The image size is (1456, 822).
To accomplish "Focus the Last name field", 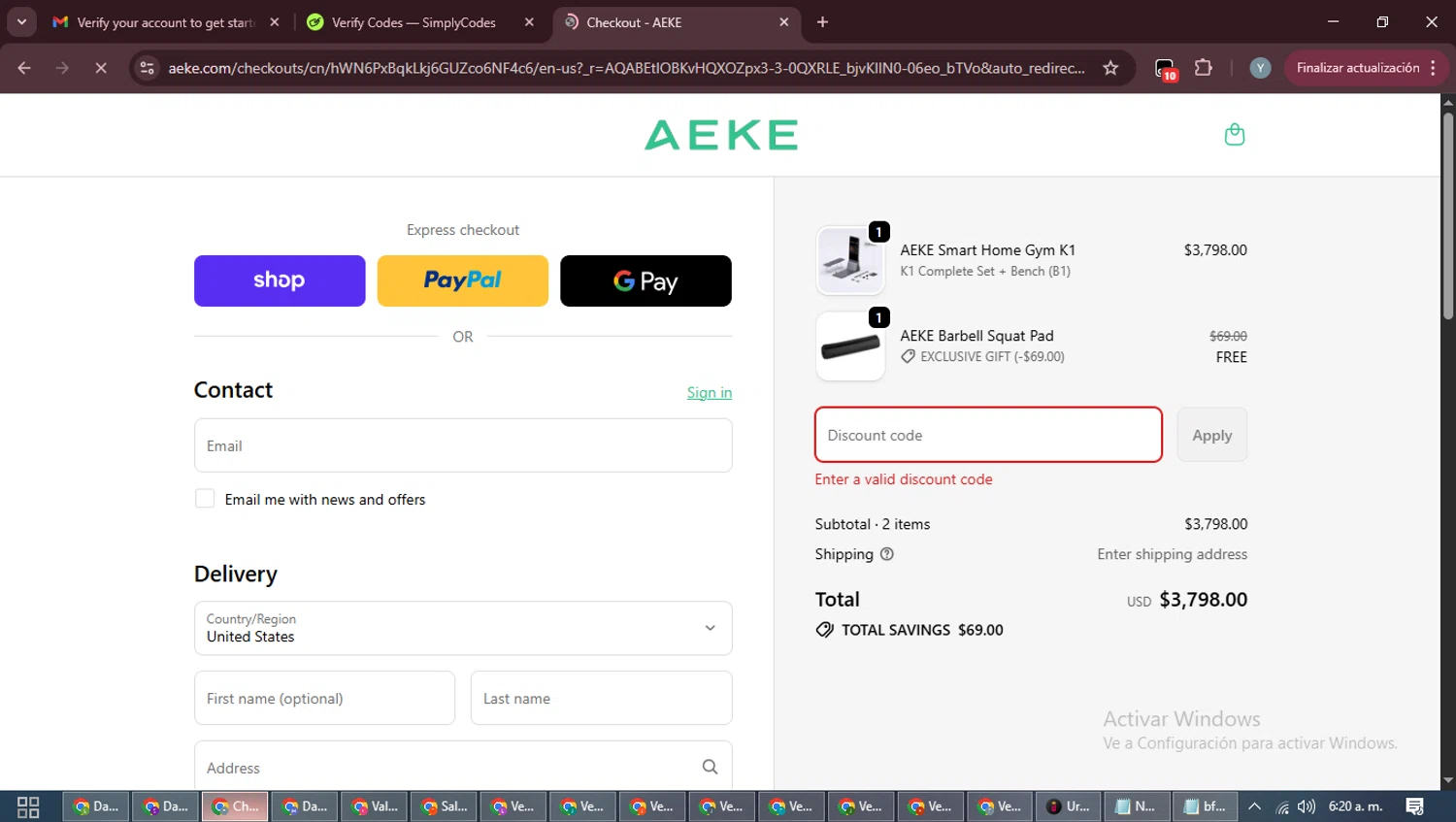I will tap(602, 698).
